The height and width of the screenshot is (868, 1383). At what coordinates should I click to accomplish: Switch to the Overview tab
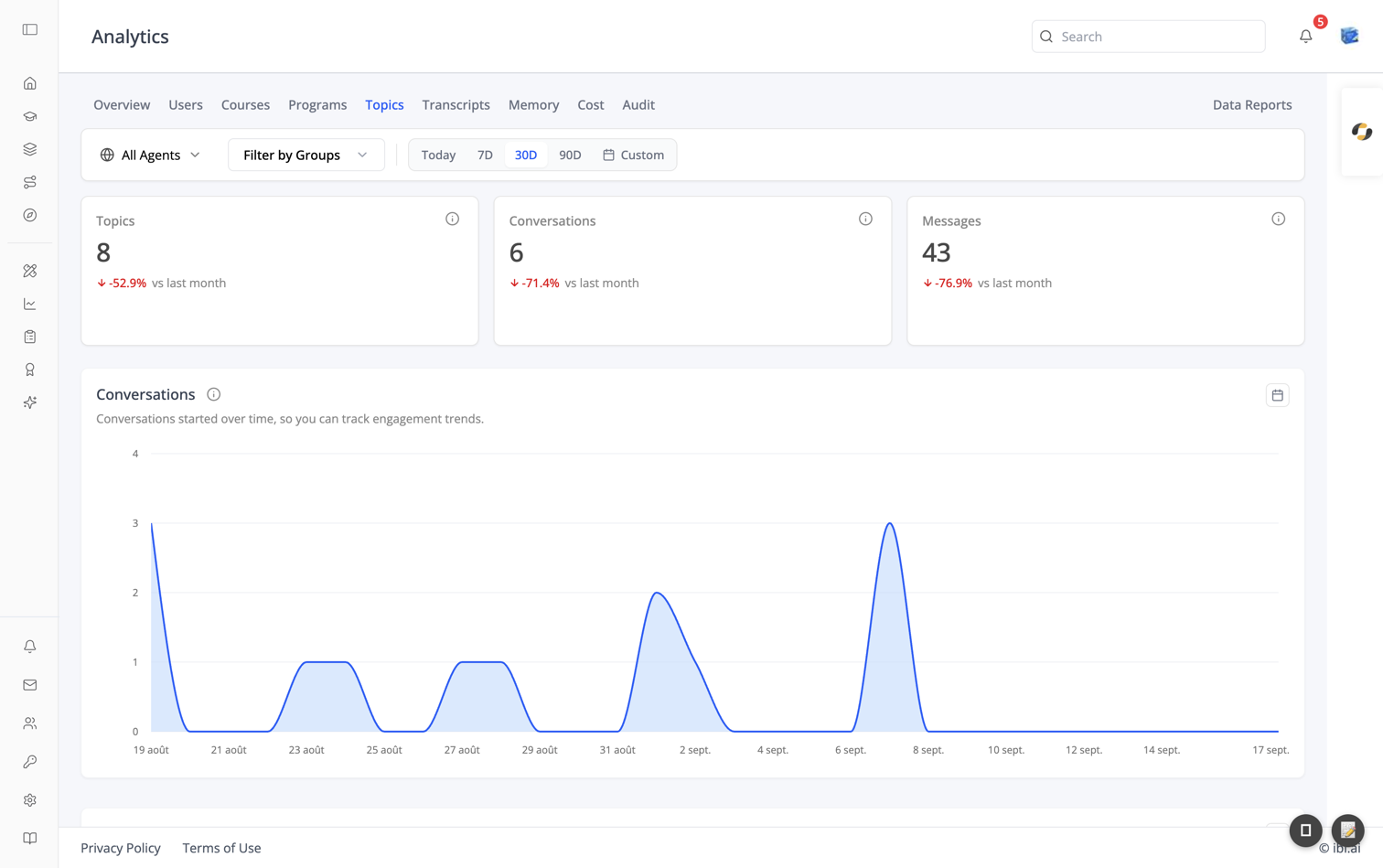122,104
